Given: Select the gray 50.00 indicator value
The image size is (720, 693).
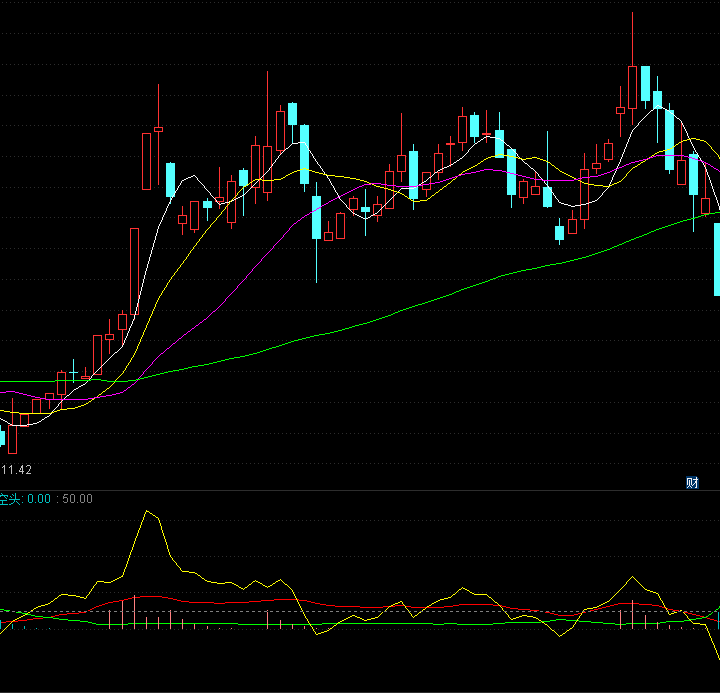Looking at the screenshot, I should click(x=77, y=499).
